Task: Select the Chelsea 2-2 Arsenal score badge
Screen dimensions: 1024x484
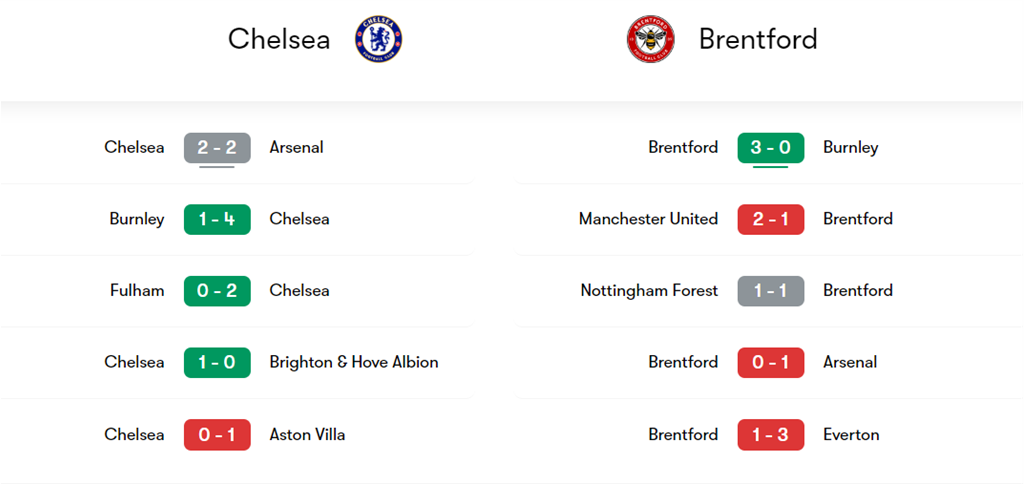Action: (x=217, y=148)
